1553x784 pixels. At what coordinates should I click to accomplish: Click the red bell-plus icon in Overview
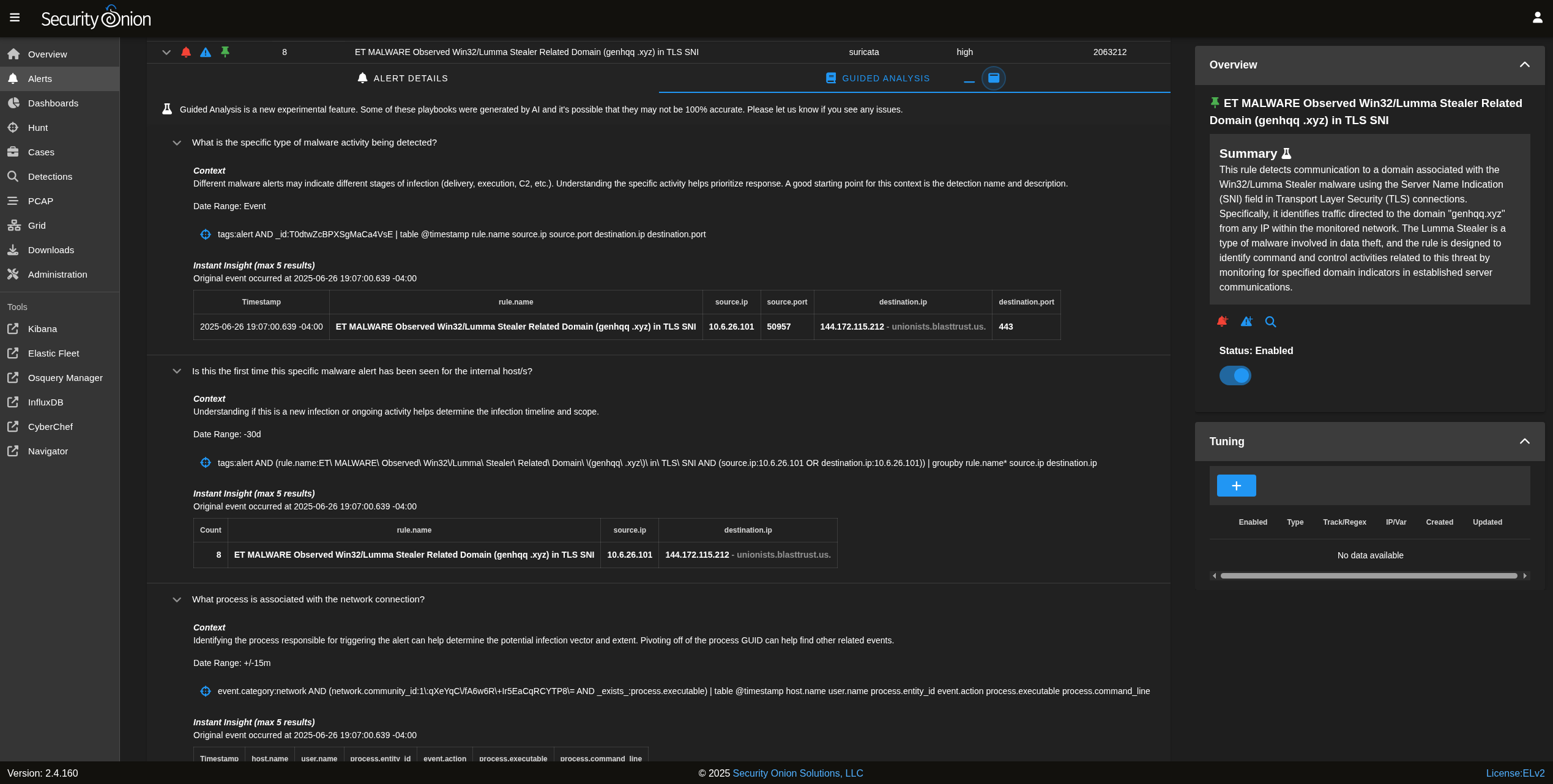pyautogui.click(x=1222, y=321)
